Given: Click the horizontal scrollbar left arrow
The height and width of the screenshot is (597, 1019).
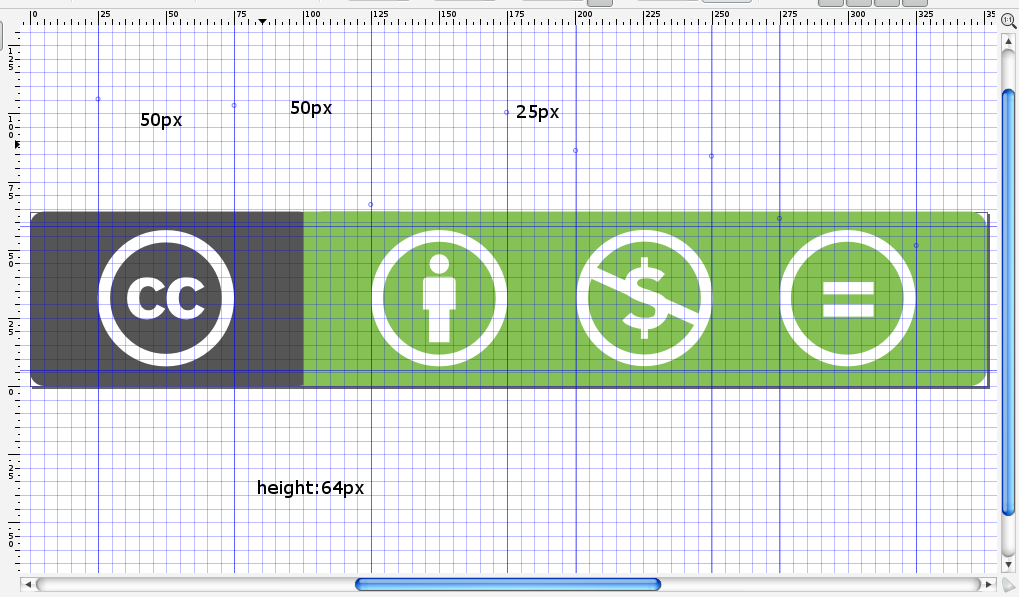Looking at the screenshot, I should pyautogui.click(x=28, y=584).
